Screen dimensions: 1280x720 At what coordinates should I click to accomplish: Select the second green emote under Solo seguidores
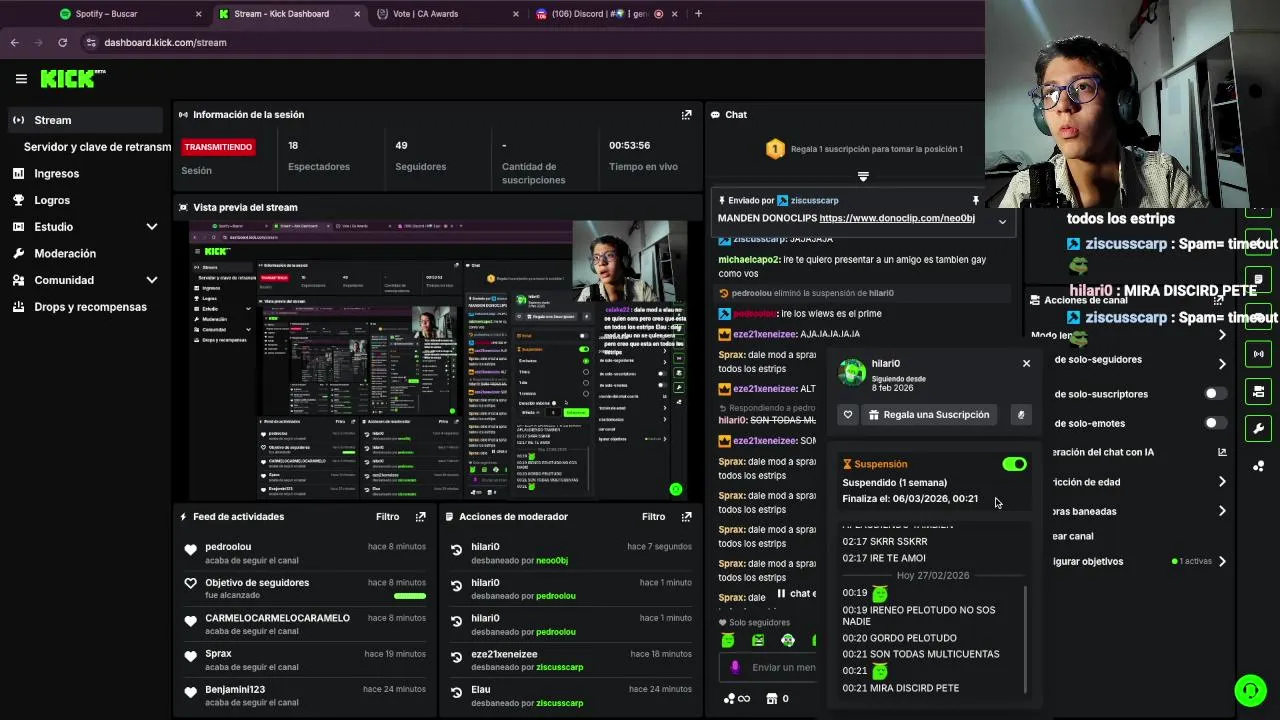click(x=758, y=640)
